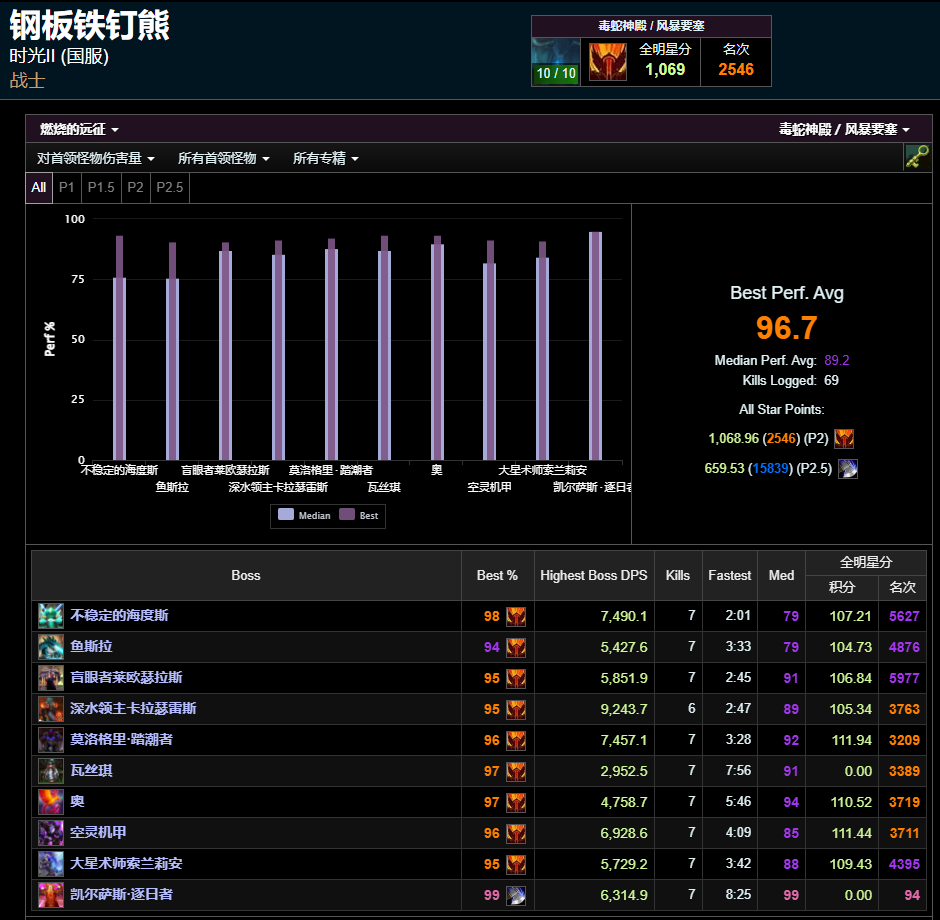Click the golden key icon

pos(916,157)
